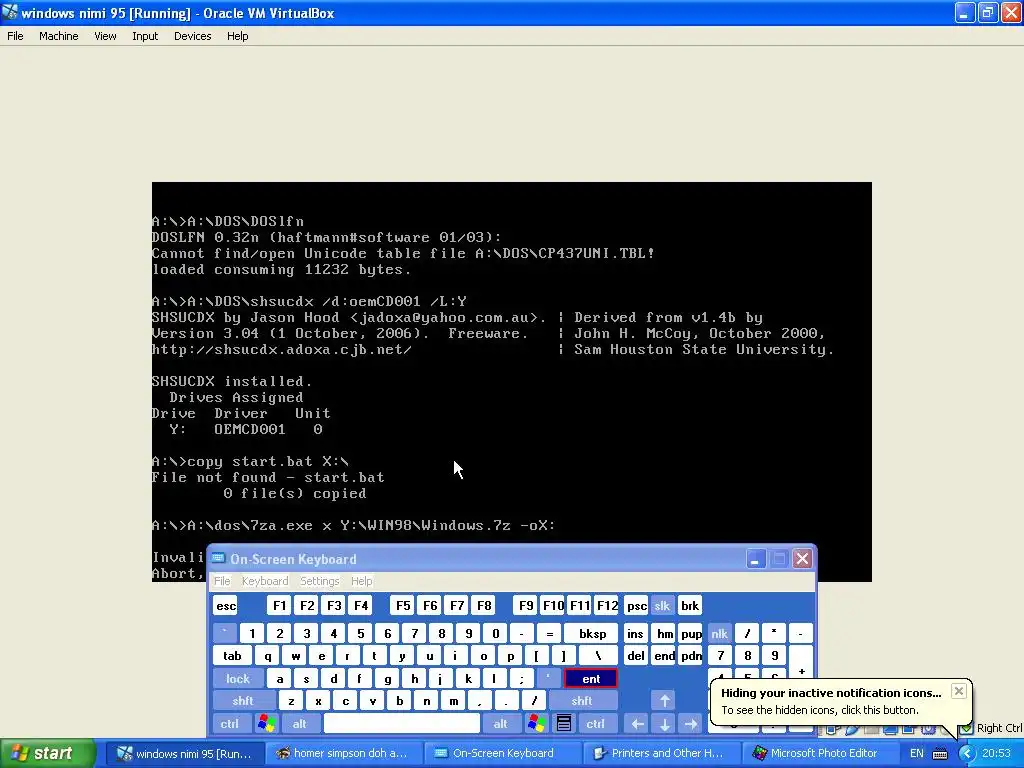Click the right arrow key
Viewport: 1024px width, 768px height.
[x=690, y=724]
